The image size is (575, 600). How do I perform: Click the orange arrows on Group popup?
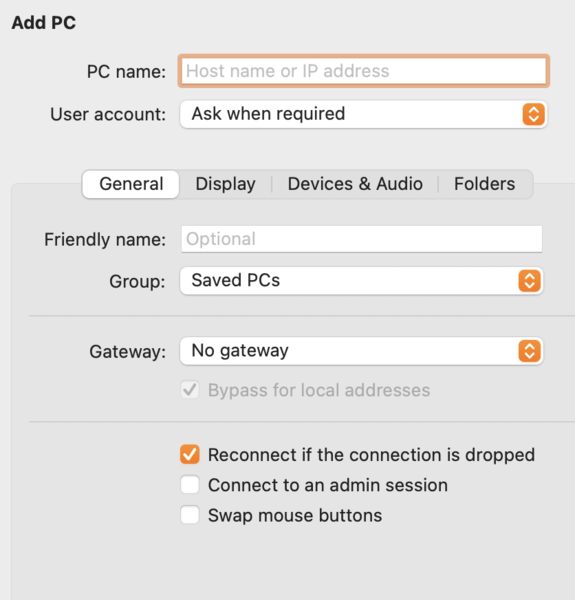point(530,281)
